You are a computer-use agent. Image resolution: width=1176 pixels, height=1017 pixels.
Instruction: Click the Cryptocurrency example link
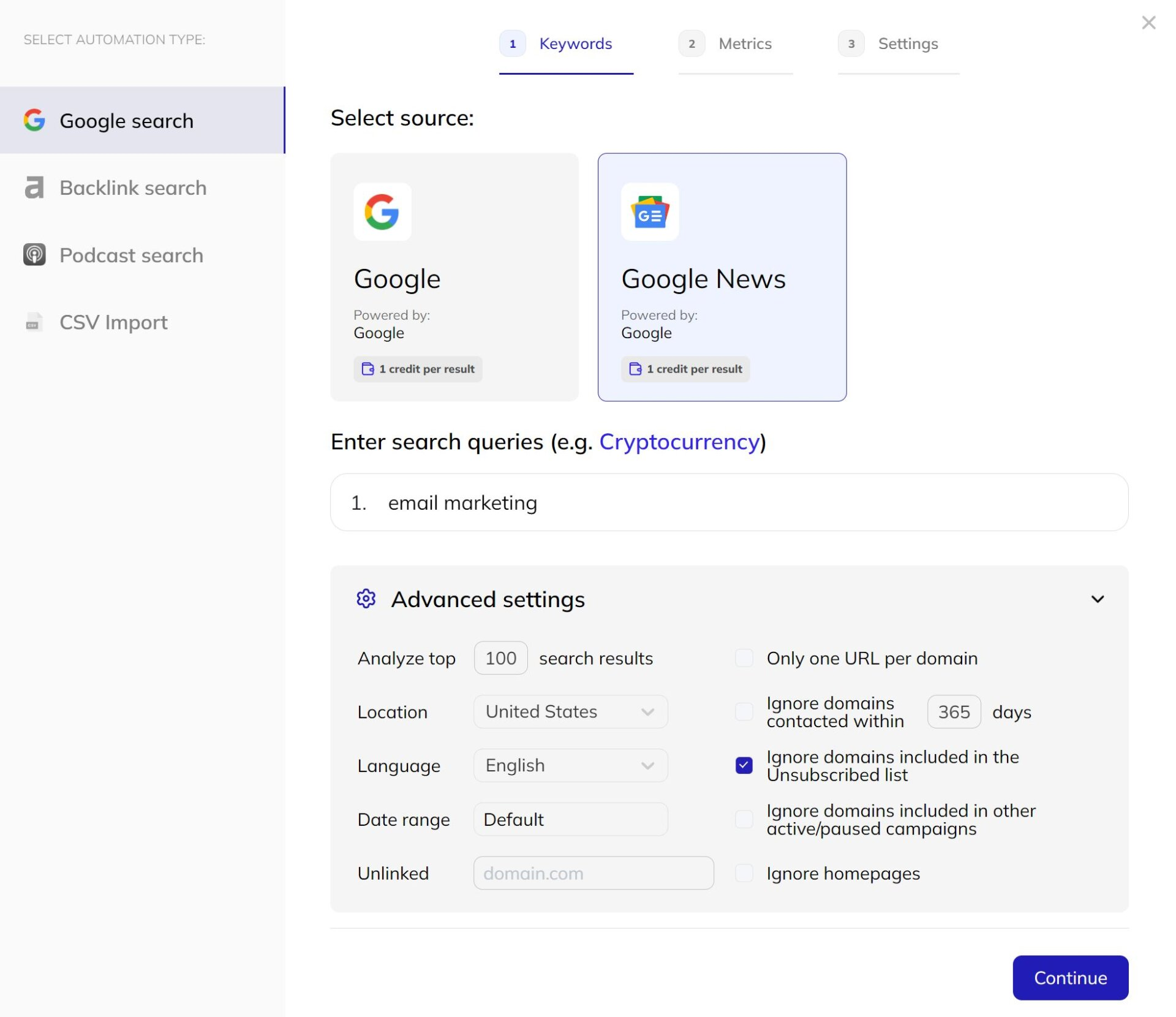[x=679, y=442]
